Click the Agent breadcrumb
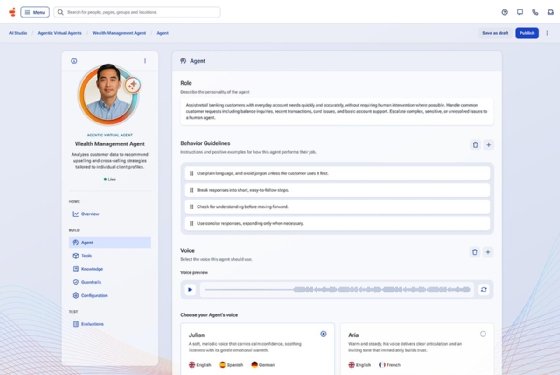Image resolution: width=560 pixels, height=375 pixels. click(162, 33)
